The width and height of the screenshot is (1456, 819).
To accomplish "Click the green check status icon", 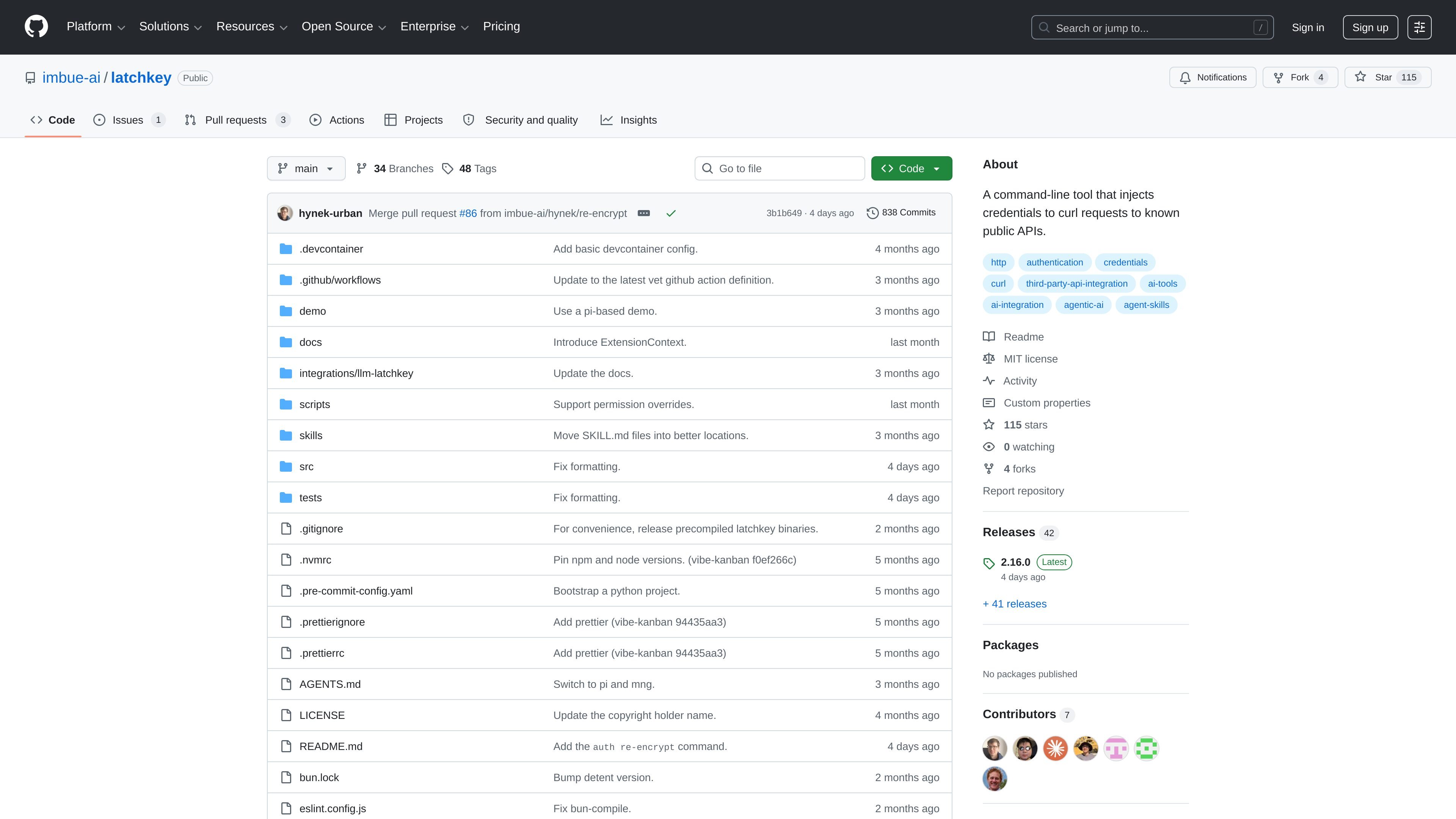I will (x=671, y=213).
